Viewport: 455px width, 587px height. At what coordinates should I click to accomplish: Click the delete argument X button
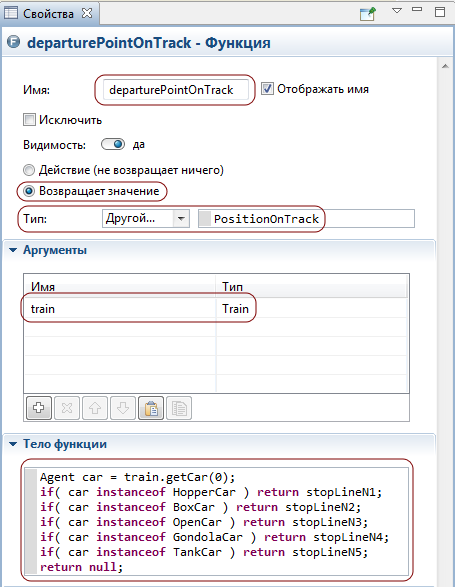point(67,408)
